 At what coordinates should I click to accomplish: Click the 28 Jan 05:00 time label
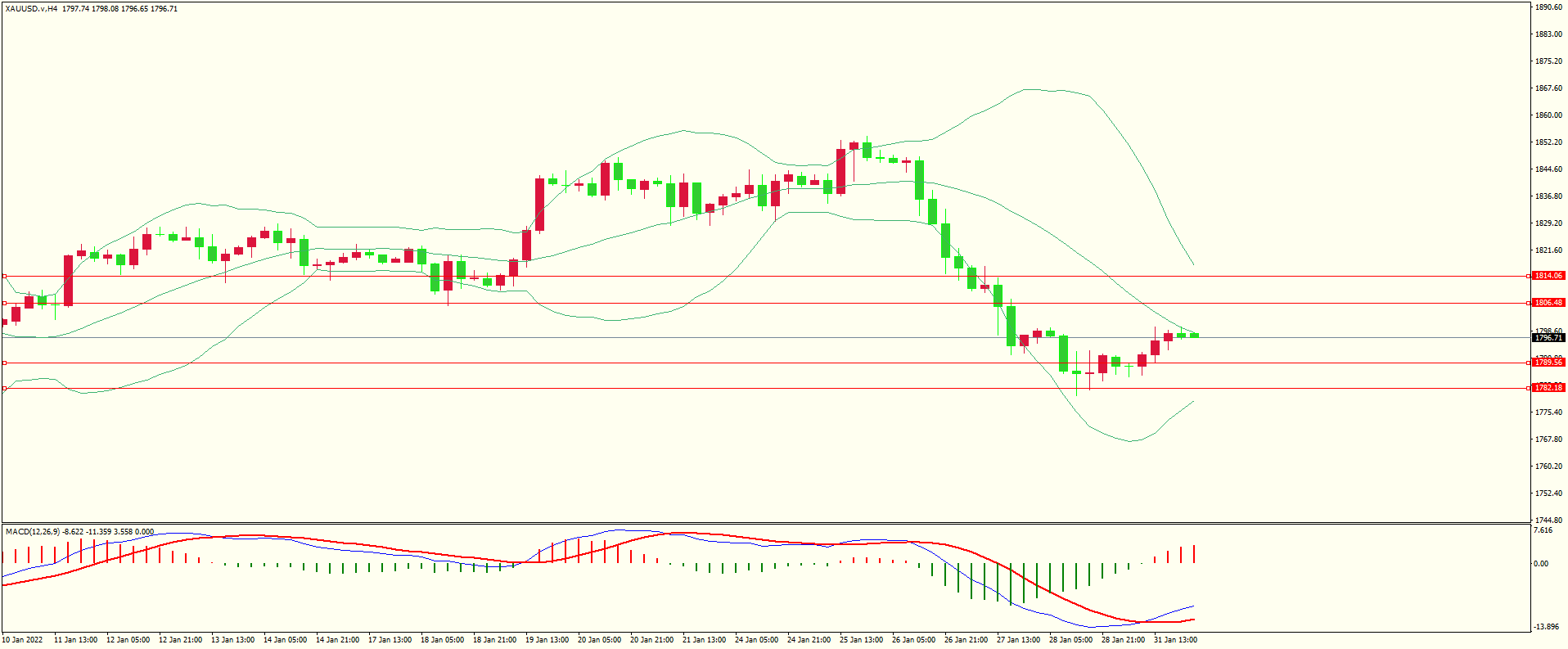(x=1070, y=640)
